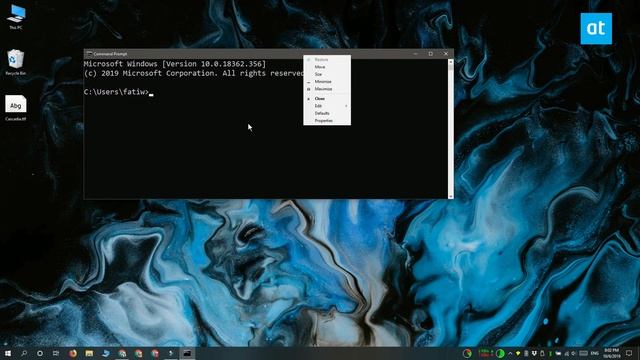640x360 pixels.
Task: Select the Cascadia.ttf font file on desktop
Action: tap(16, 108)
